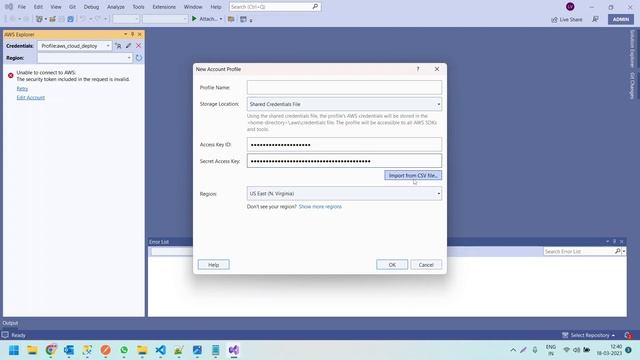This screenshot has width=640, height=360.
Task: Click the dialog's question mark help icon
Action: pyautogui.click(x=418, y=69)
